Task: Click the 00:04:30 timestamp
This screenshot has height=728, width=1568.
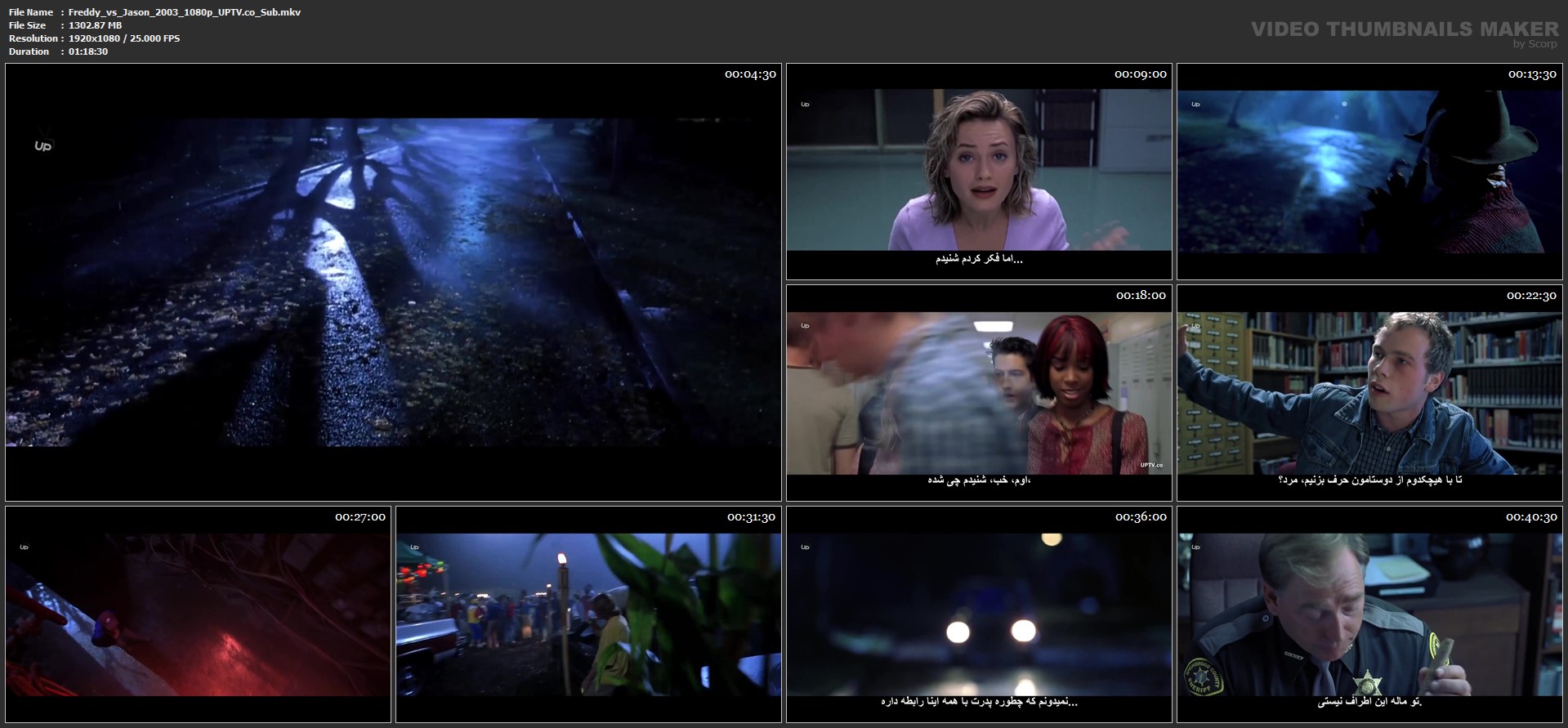Action: coord(750,74)
